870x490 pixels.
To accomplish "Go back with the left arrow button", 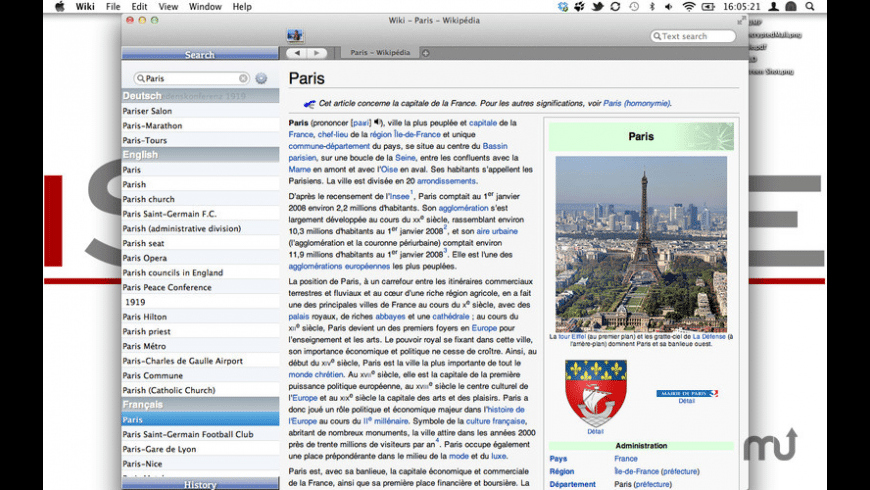I will [297, 53].
